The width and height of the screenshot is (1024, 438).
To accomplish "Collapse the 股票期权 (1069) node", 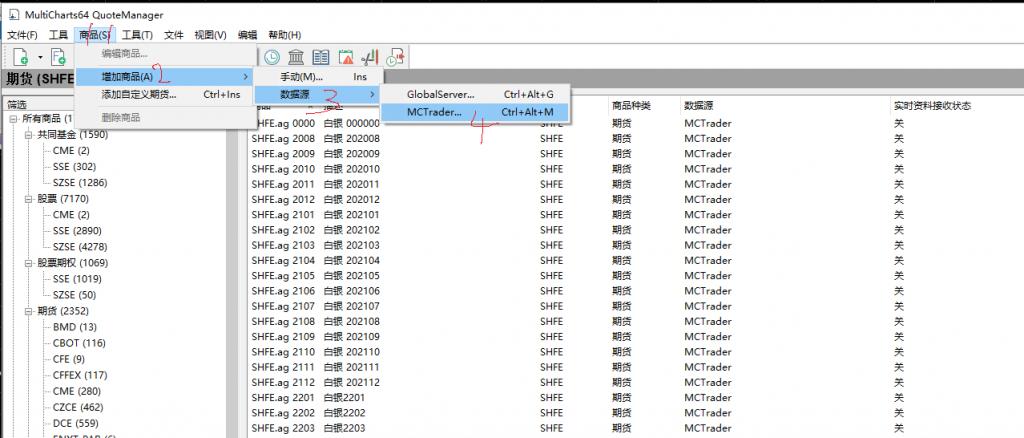I will click(29, 263).
